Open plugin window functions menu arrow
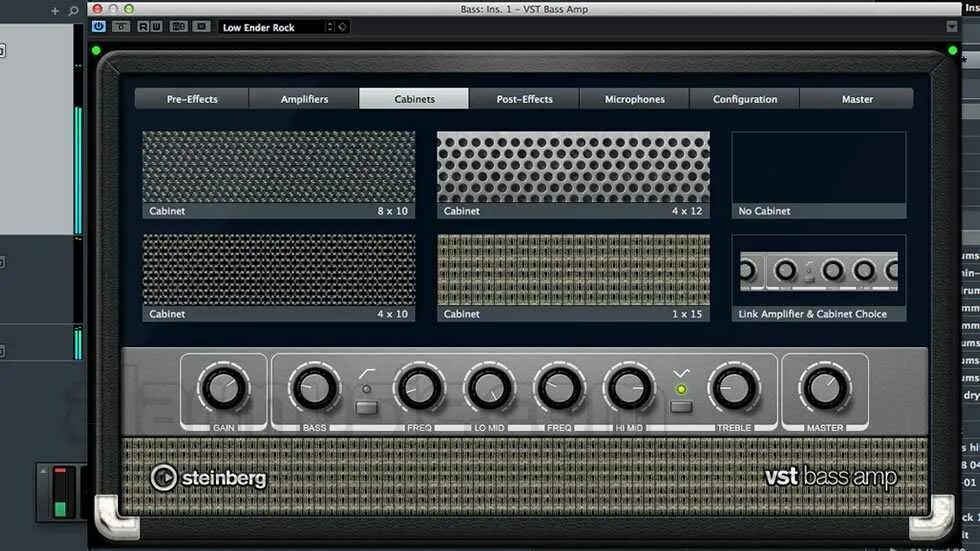This screenshot has width=980, height=551. (x=952, y=26)
